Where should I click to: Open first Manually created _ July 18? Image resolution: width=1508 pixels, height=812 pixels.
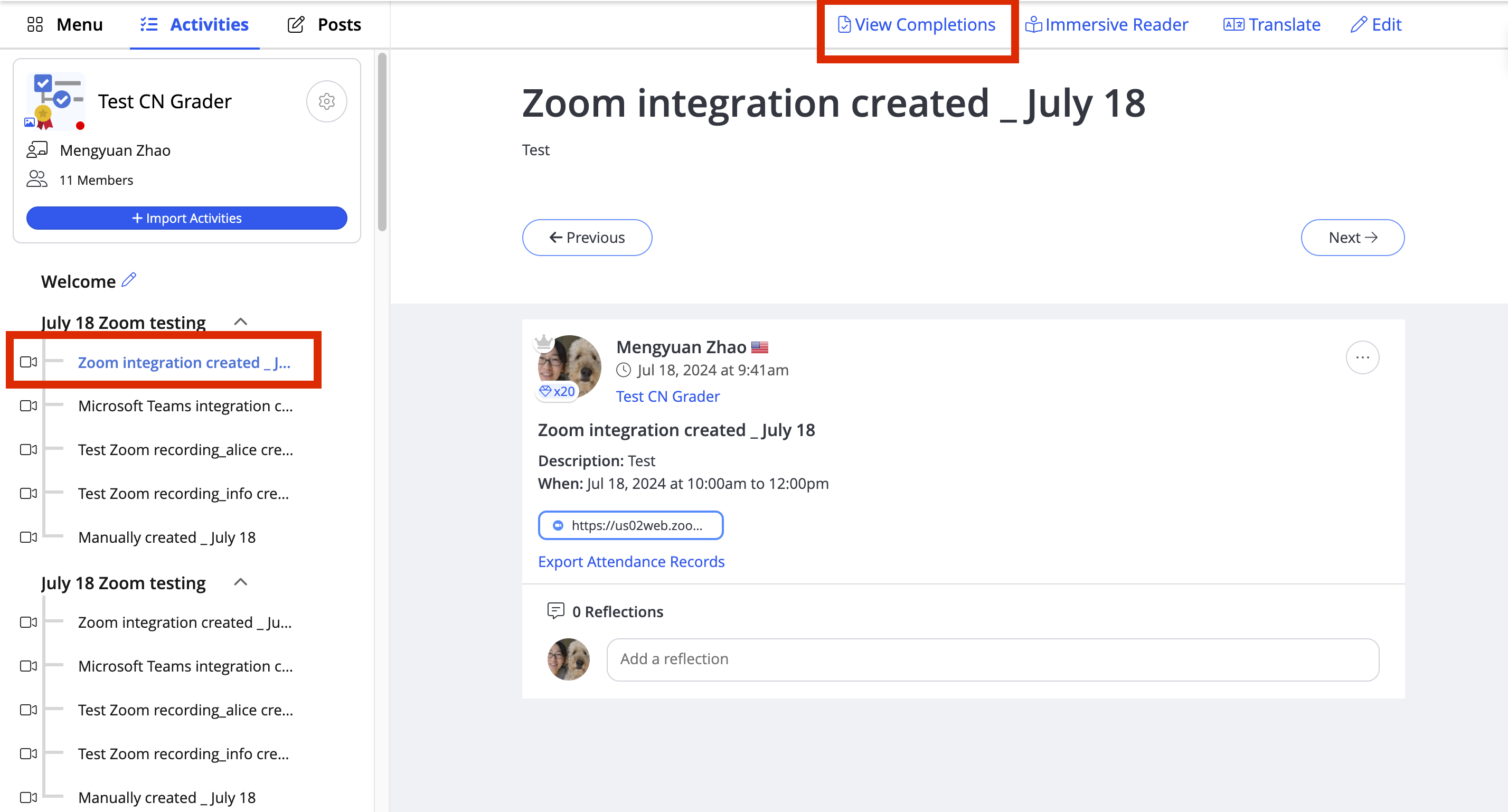point(167,537)
